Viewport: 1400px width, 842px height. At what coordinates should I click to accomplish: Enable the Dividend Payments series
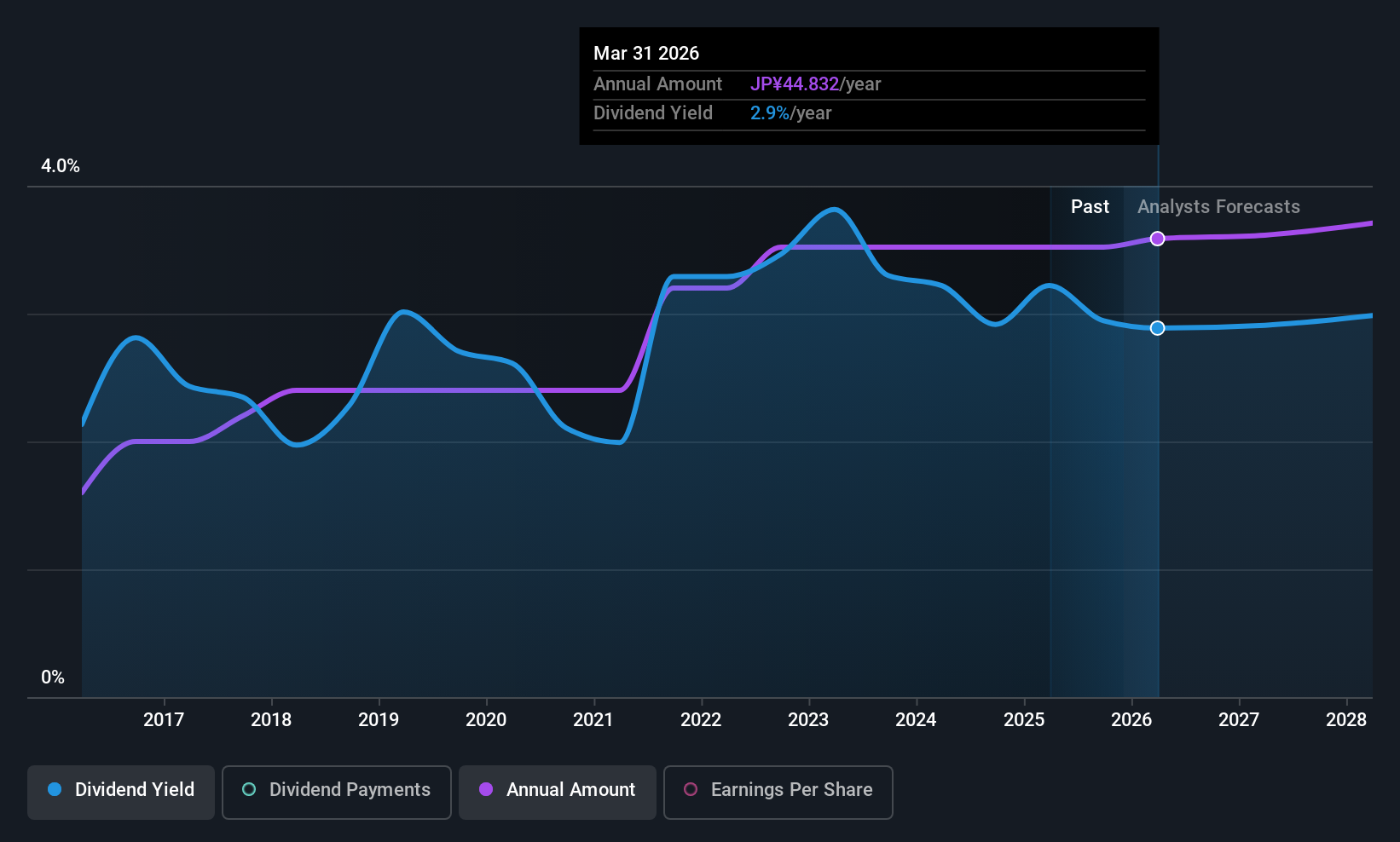[337, 793]
